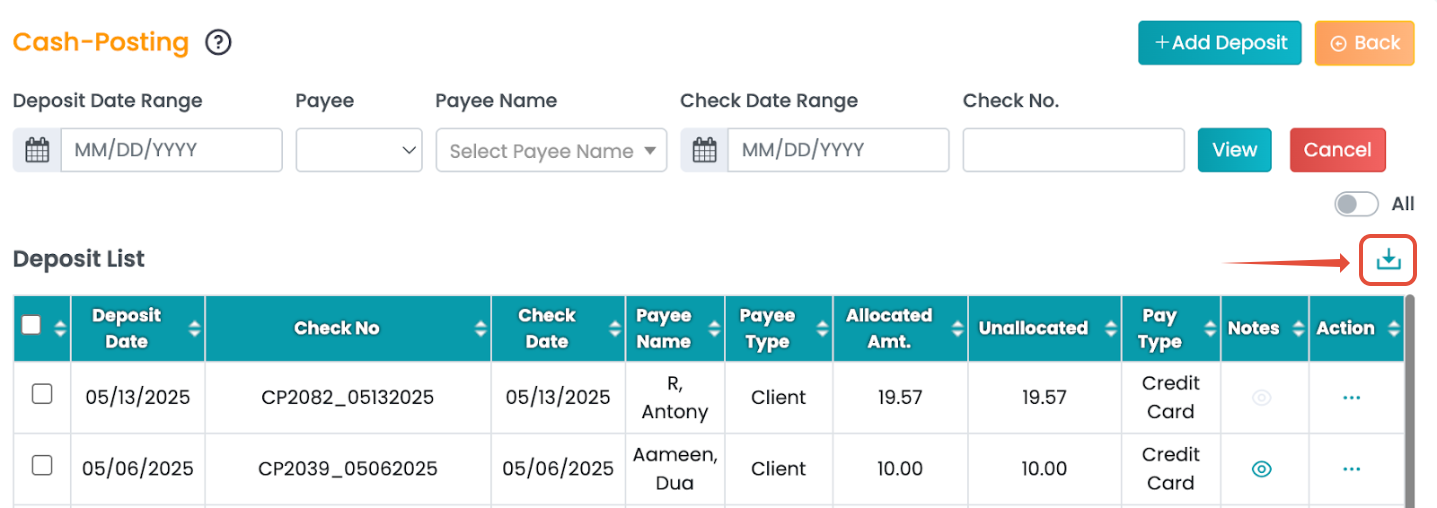
Task: Open Deposit Date Range calendar icon
Action: coord(37,150)
